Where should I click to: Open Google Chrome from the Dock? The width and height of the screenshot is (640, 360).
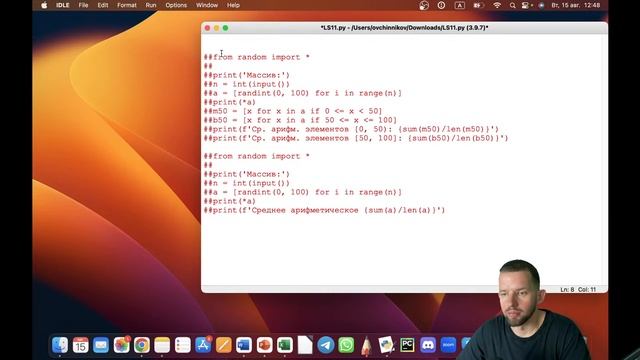click(142, 345)
